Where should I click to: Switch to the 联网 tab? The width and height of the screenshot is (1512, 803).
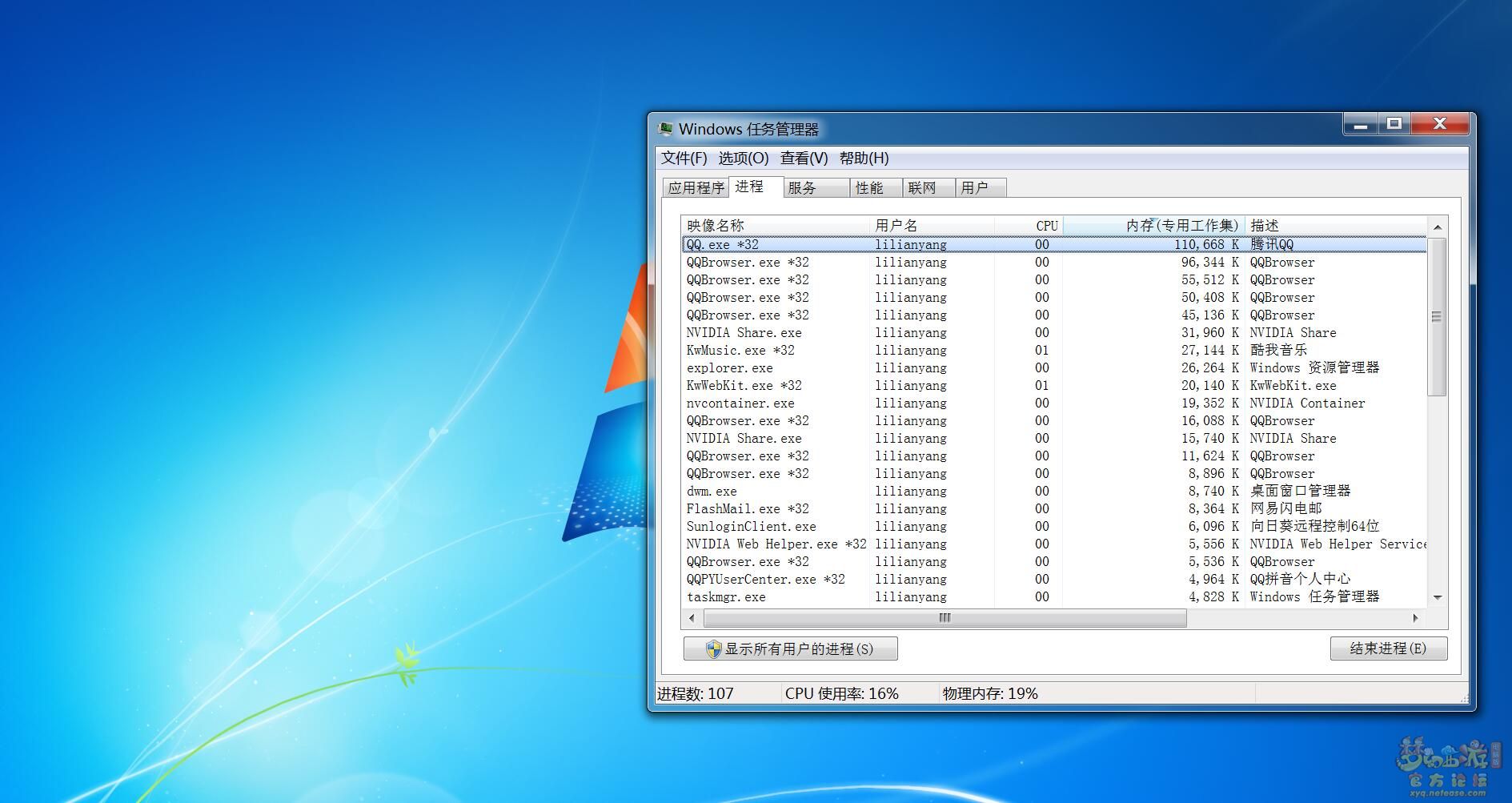tap(928, 188)
